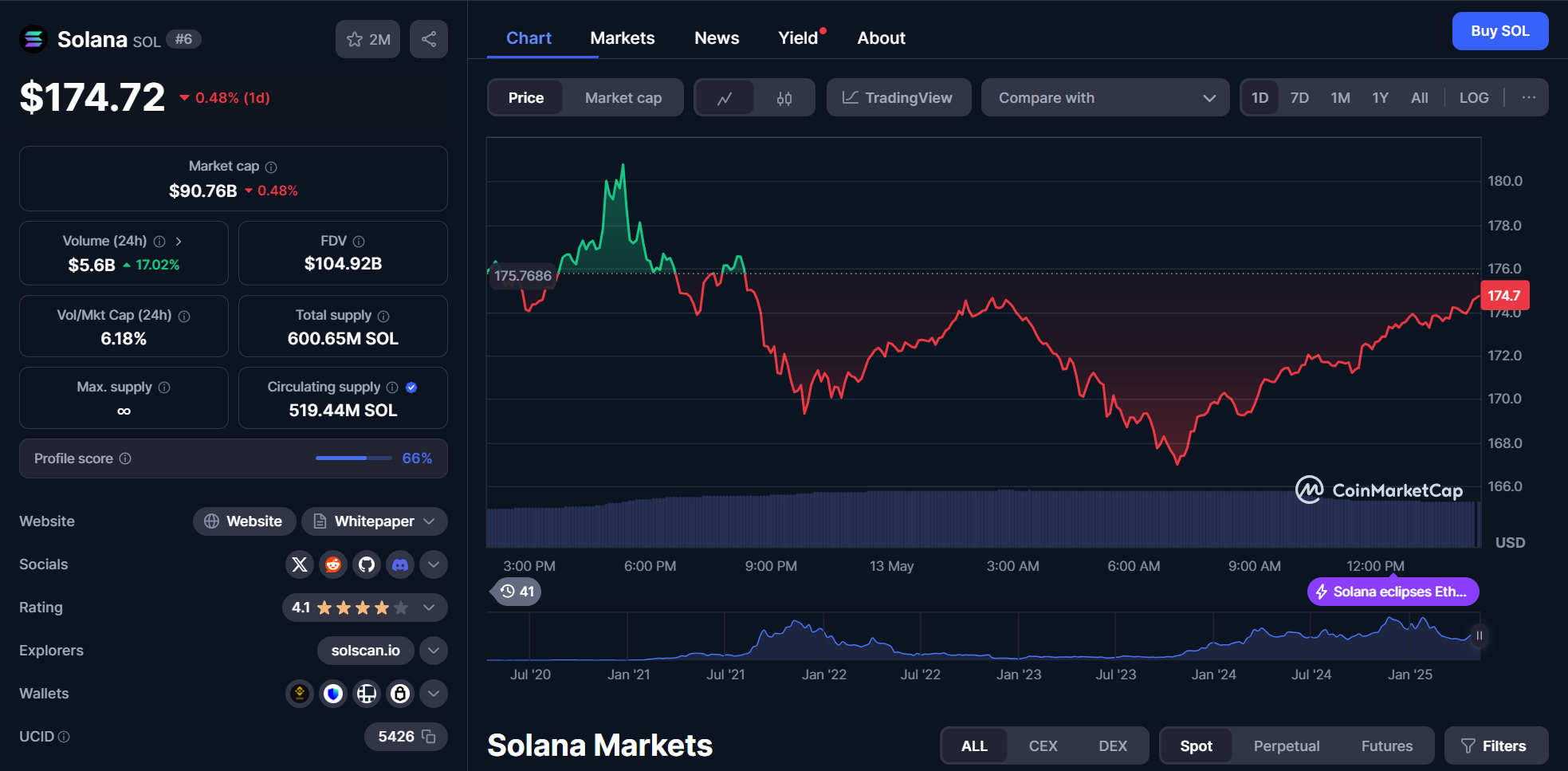The width and height of the screenshot is (1568, 771).
Task: Click the Discord social icon
Action: point(399,564)
